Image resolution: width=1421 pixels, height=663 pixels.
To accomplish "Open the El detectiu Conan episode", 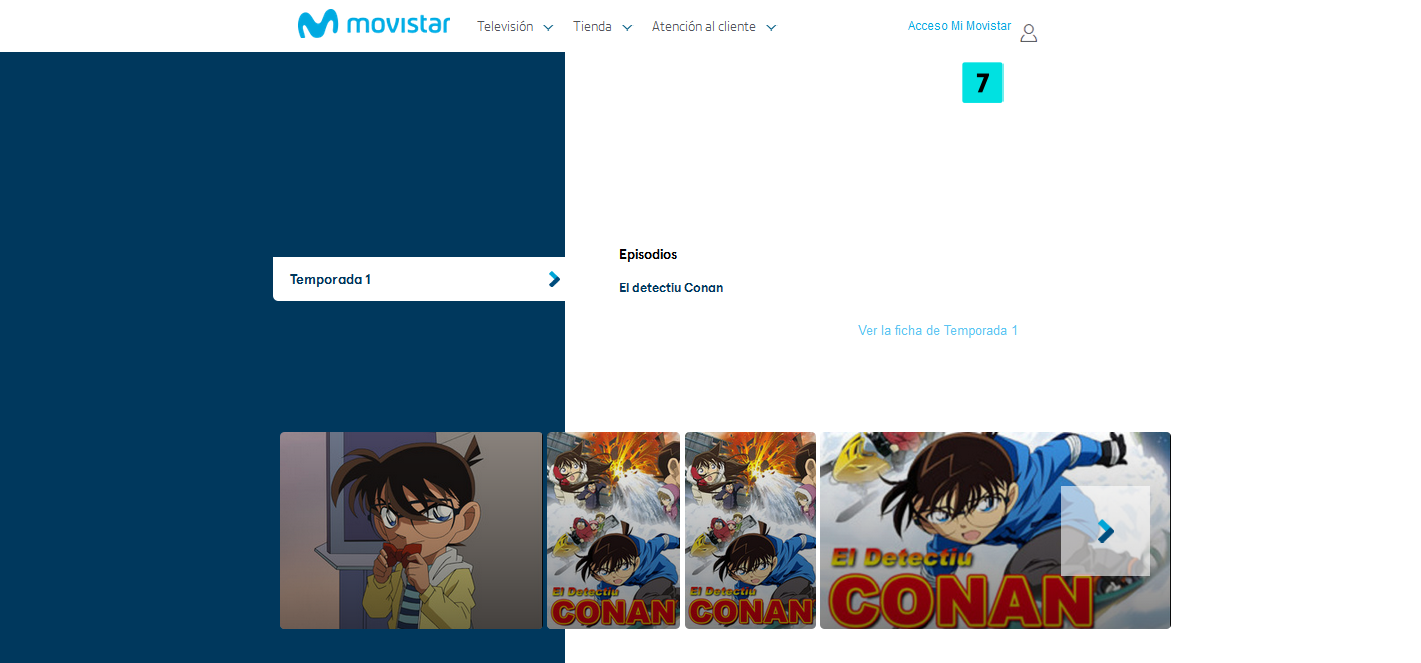I will point(670,288).
